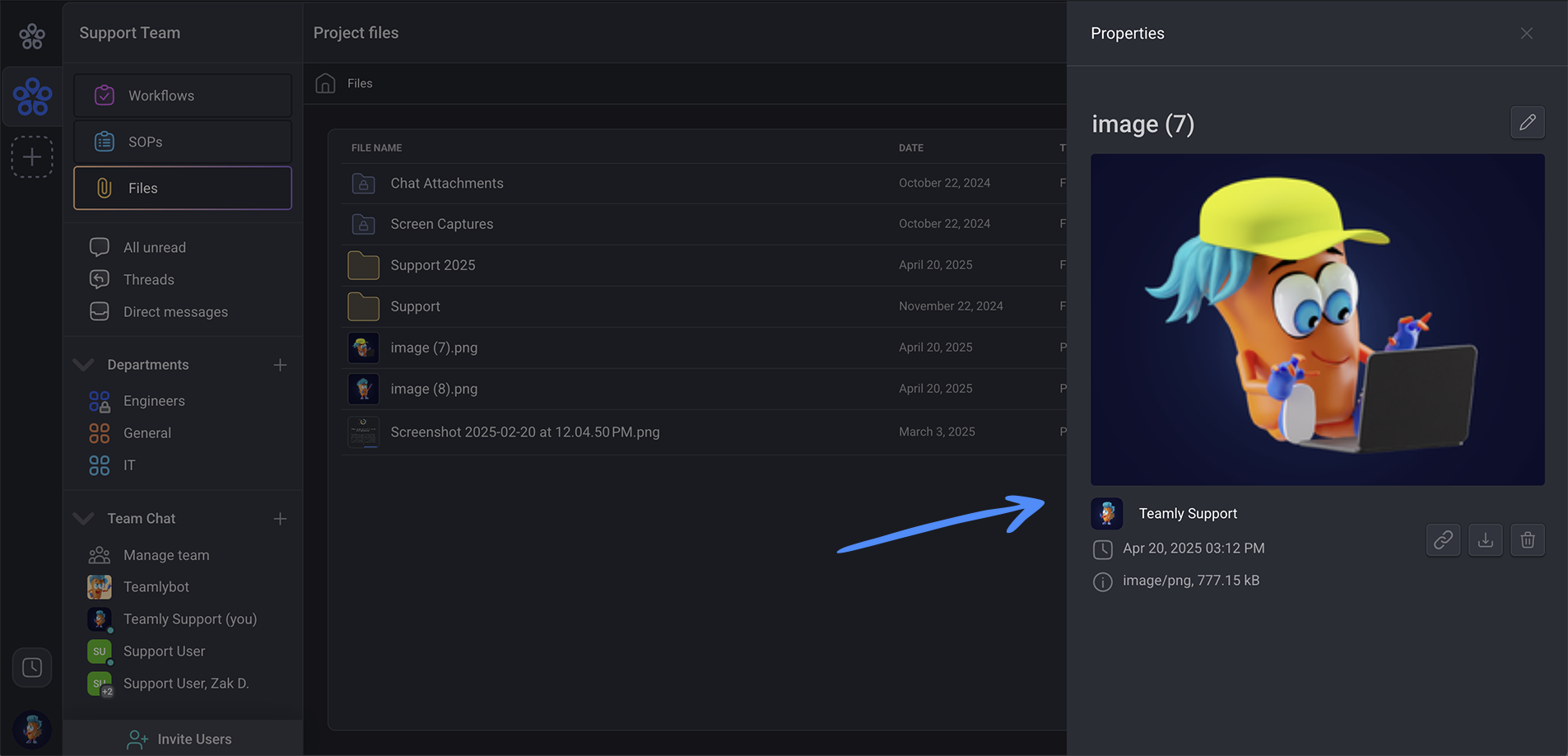Screen dimensions: 1568x756
Task: Select the Support Team workspace icon
Action: 32,96
